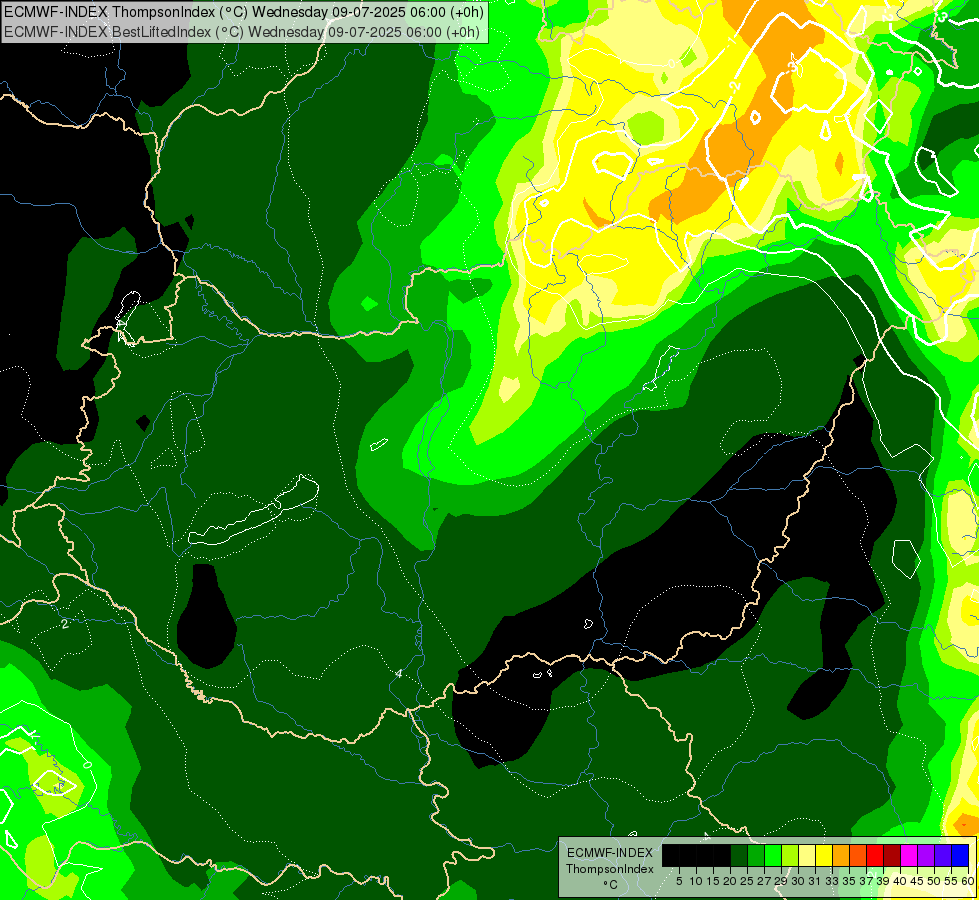The width and height of the screenshot is (979, 900).
Task: Click the legend's ECMWF-INDEX label
Action: [610, 853]
